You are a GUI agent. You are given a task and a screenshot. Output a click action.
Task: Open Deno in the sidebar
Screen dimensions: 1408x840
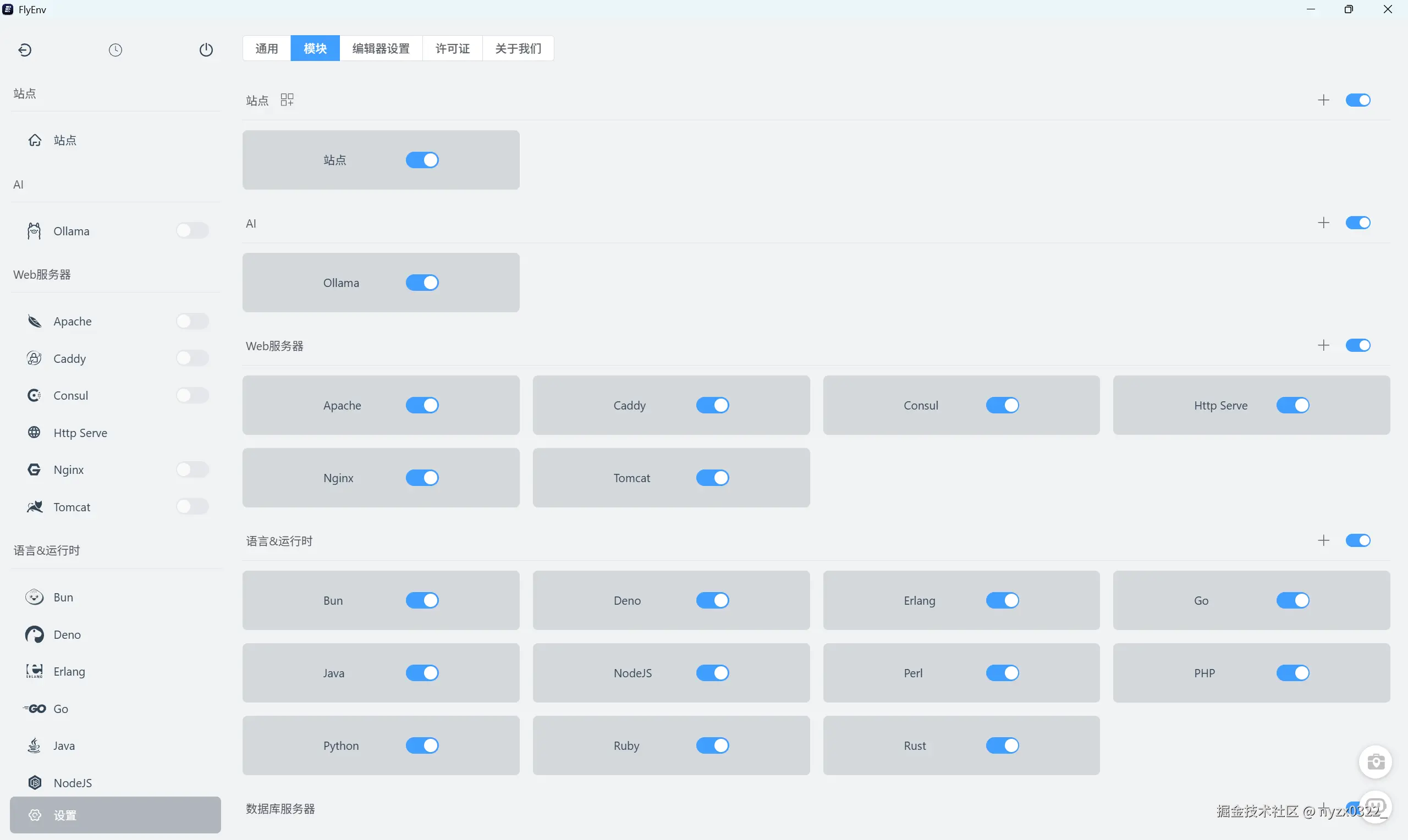pos(67,634)
